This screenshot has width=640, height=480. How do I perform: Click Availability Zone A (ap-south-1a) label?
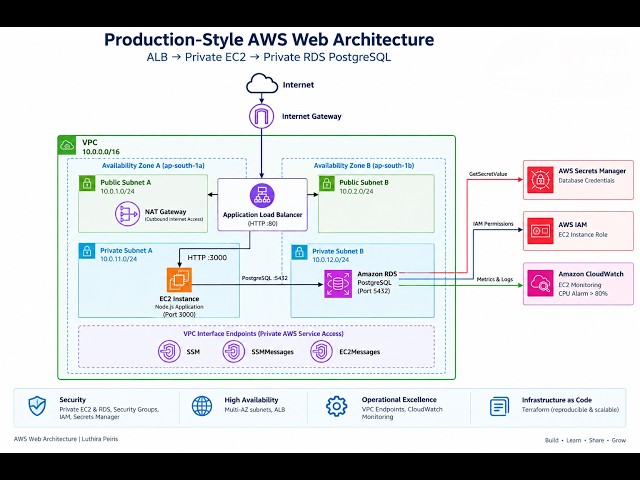(153, 166)
